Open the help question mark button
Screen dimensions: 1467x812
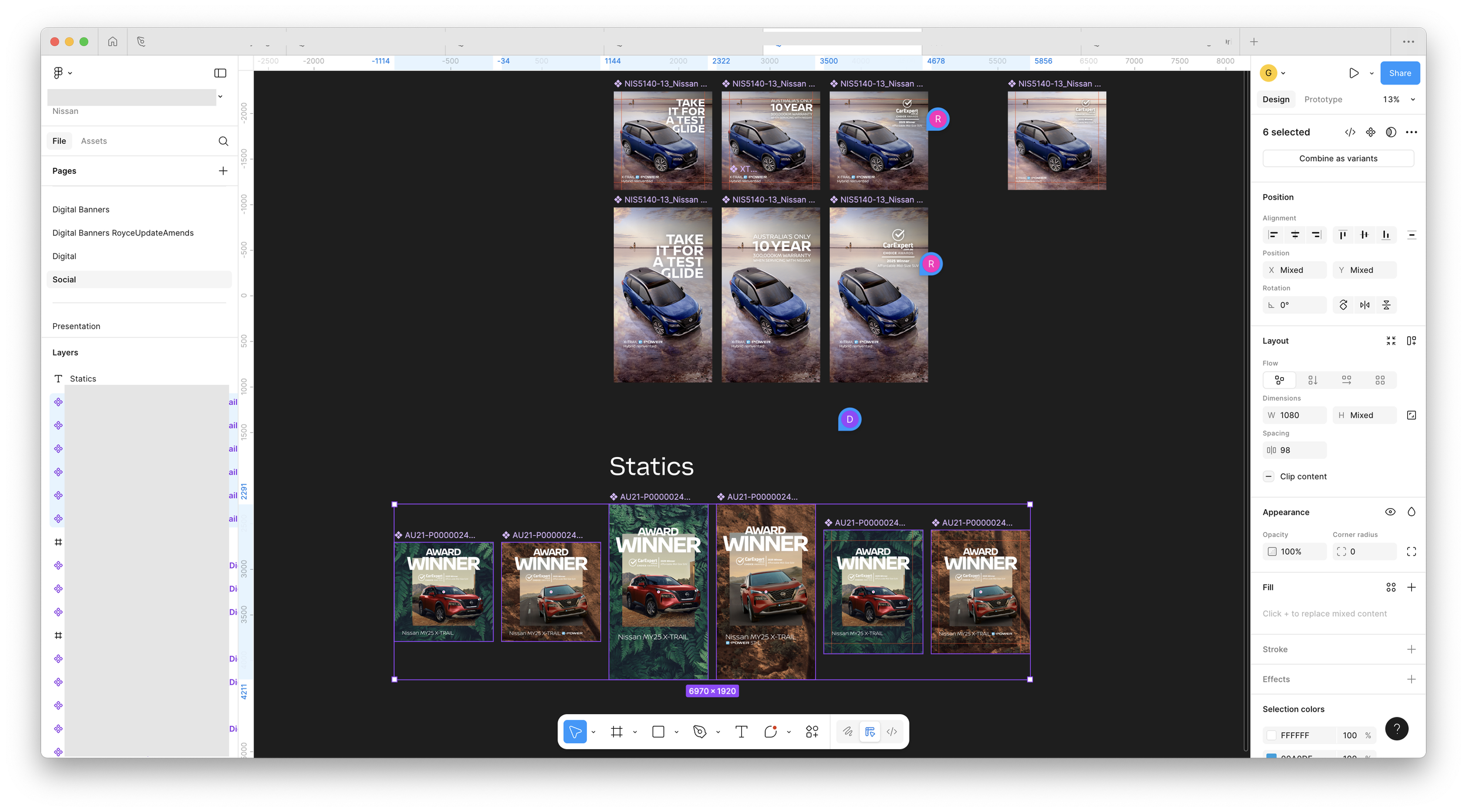pyautogui.click(x=1397, y=729)
